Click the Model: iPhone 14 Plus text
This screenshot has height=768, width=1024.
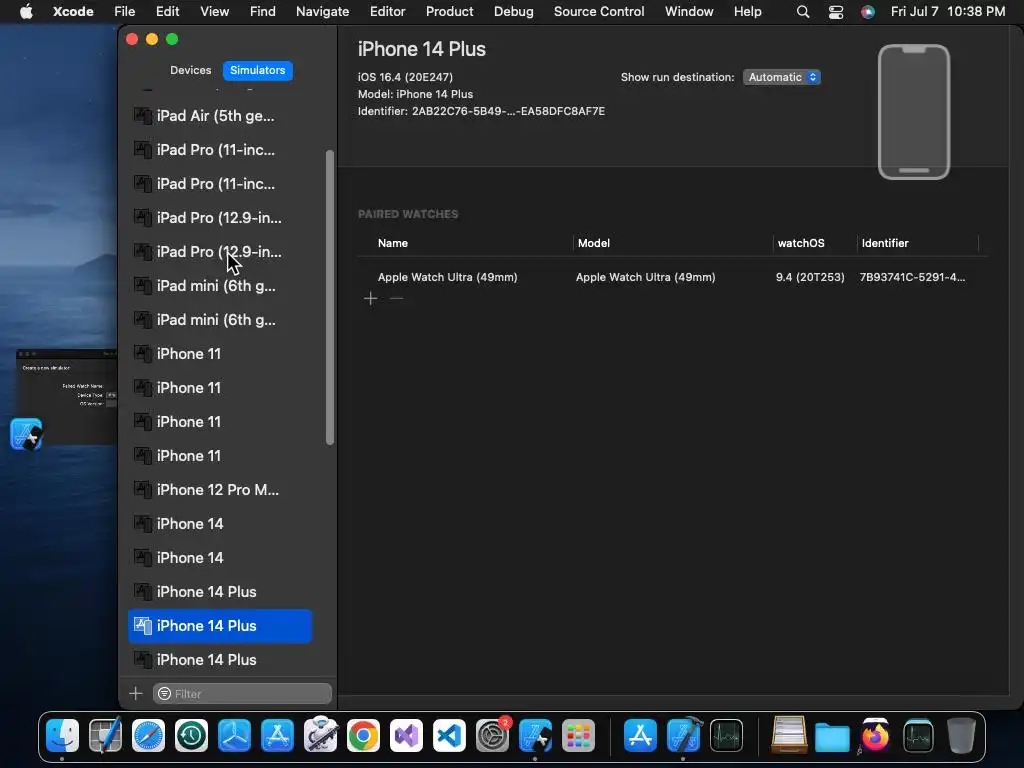click(415, 94)
